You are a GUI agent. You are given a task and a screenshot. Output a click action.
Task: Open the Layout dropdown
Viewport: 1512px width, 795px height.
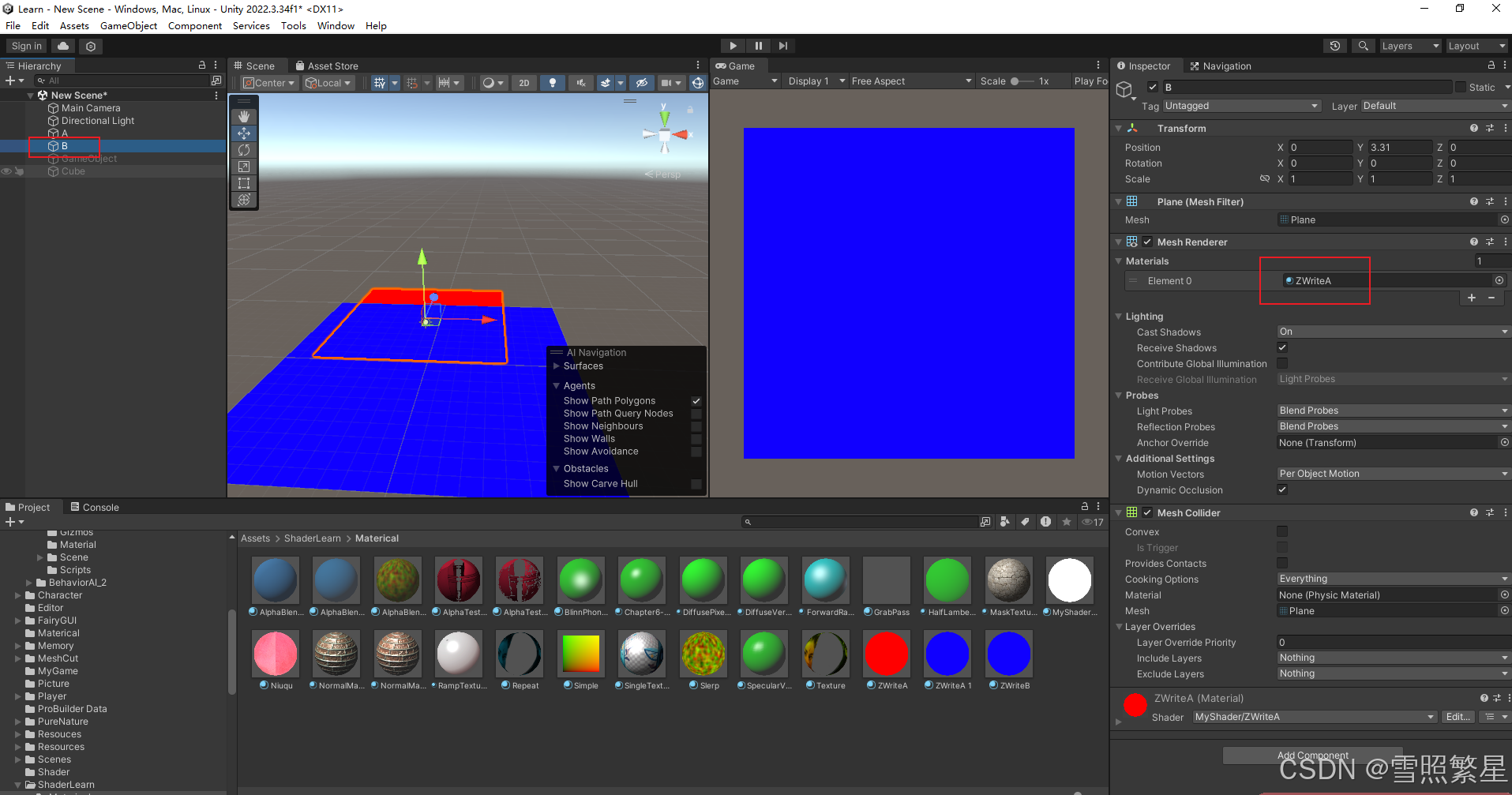pos(1476,46)
